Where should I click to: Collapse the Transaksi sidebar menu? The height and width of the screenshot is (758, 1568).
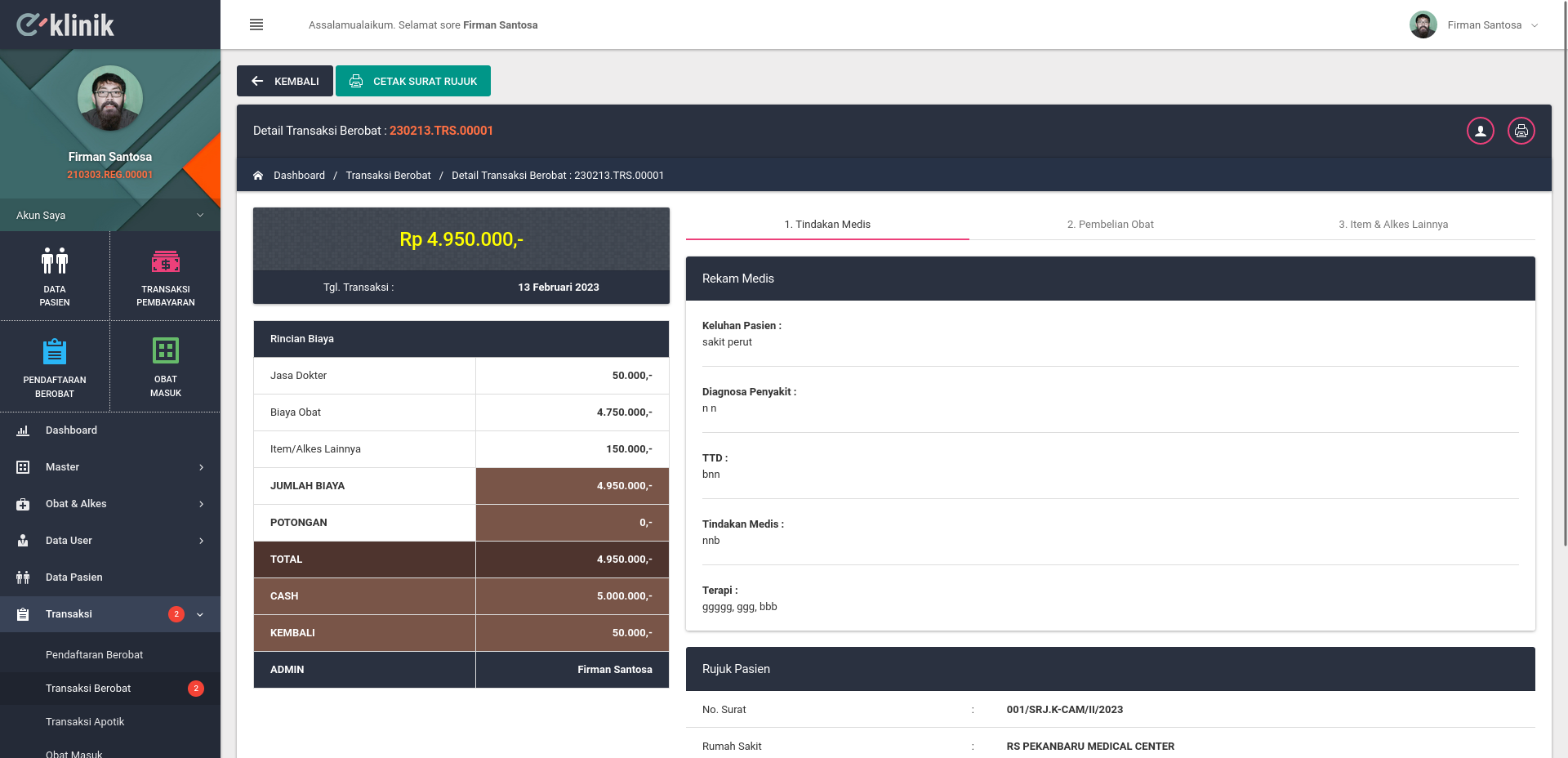[110, 614]
